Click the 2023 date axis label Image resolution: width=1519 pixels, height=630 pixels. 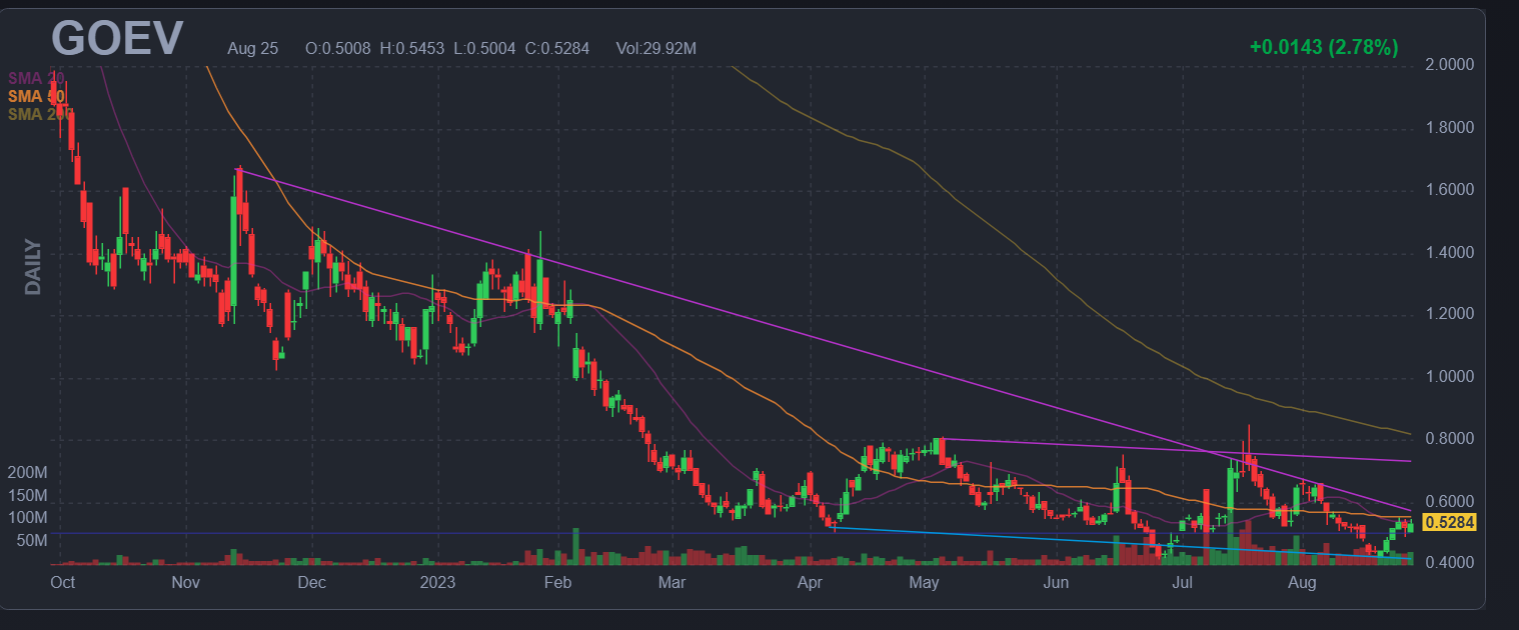pyautogui.click(x=438, y=582)
